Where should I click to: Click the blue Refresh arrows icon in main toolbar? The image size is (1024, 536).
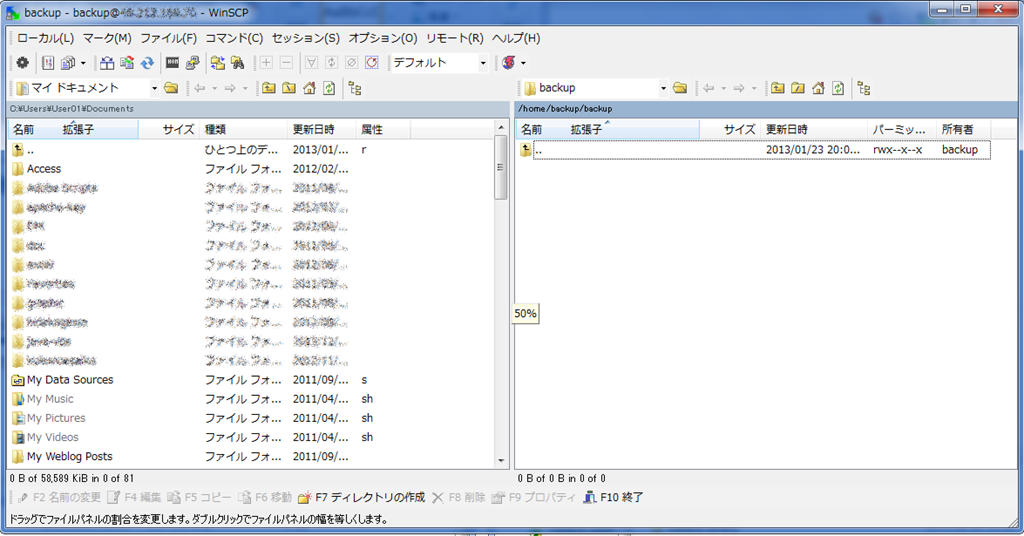tap(148, 63)
